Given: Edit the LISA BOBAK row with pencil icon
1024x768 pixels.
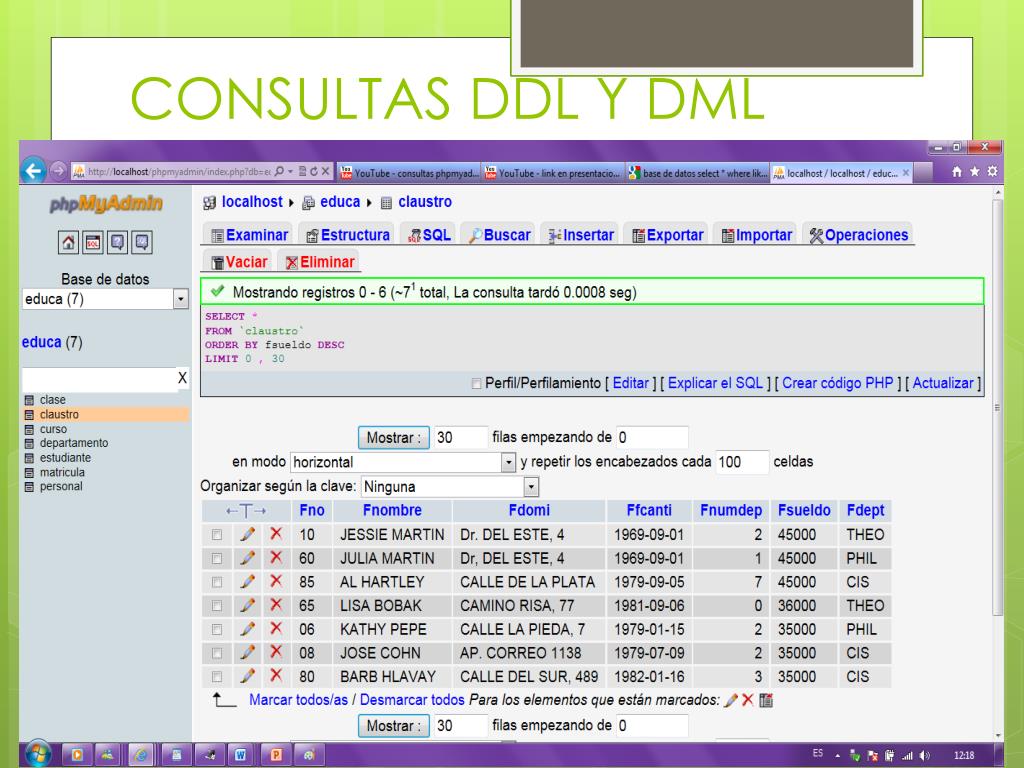Looking at the screenshot, I should pyautogui.click(x=247, y=605).
